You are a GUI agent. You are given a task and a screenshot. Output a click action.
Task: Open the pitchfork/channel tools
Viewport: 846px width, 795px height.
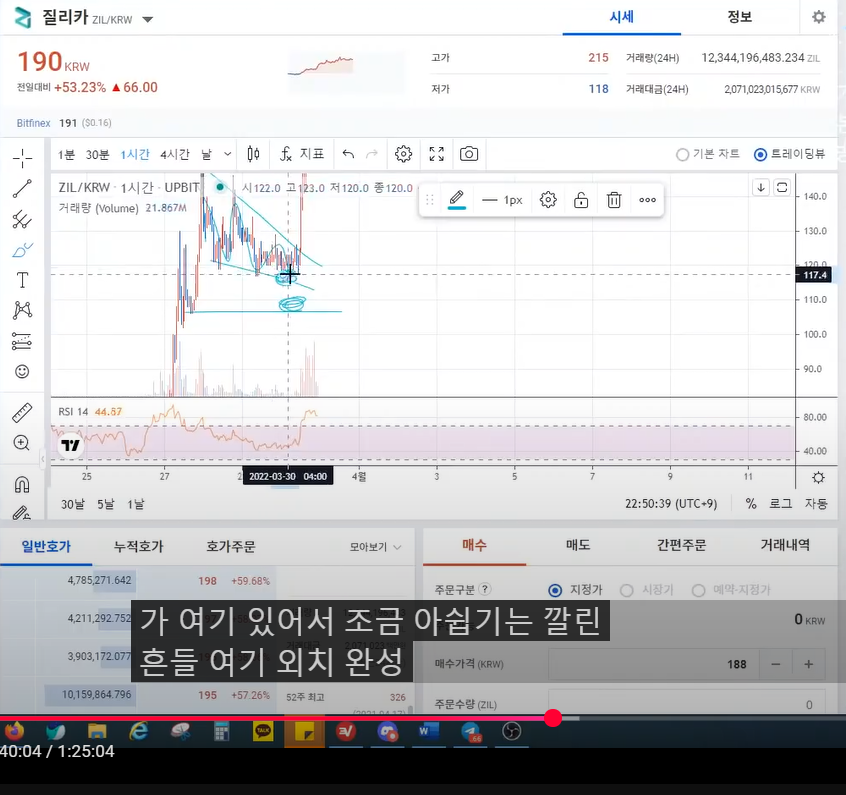click(x=22, y=220)
